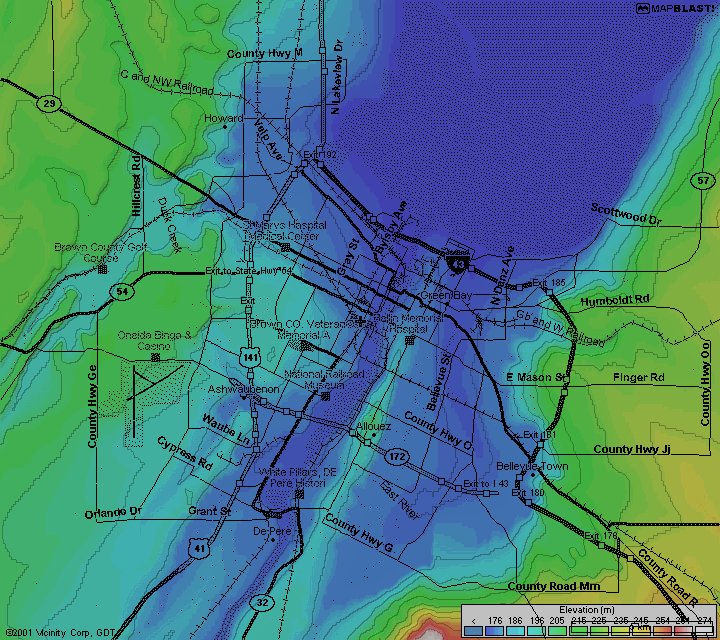Click the 'Ashwaubenon' label
720x640 pixels.
[243, 389]
